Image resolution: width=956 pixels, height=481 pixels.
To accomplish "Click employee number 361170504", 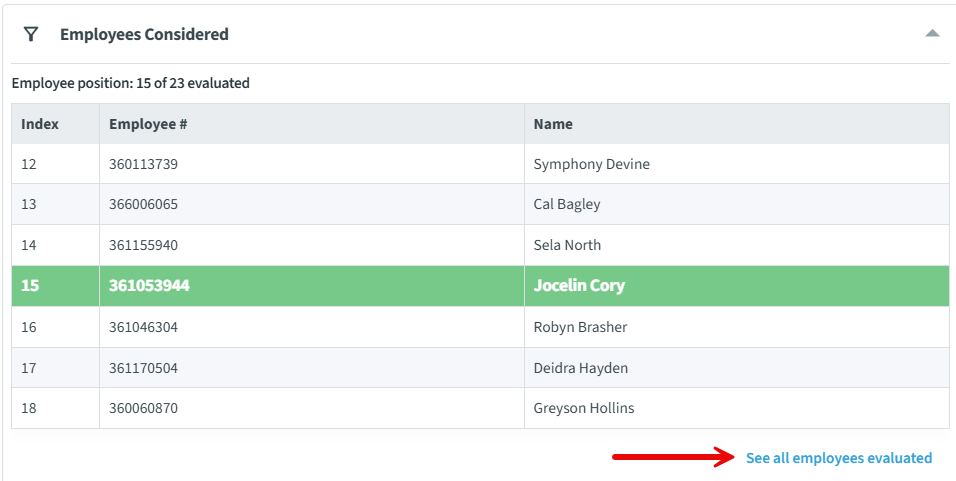I will [143, 368].
